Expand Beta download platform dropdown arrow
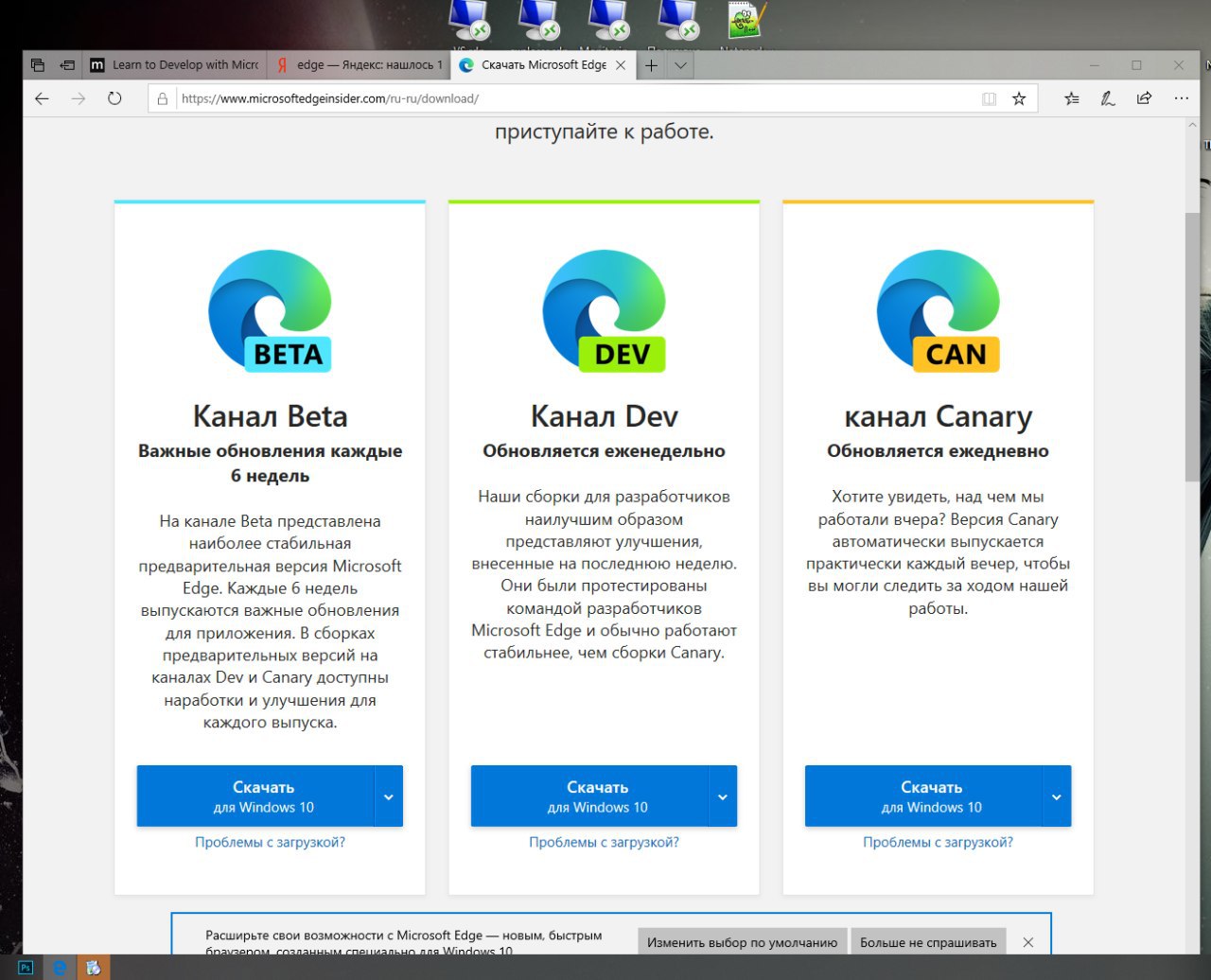The image size is (1211, 980). [389, 796]
